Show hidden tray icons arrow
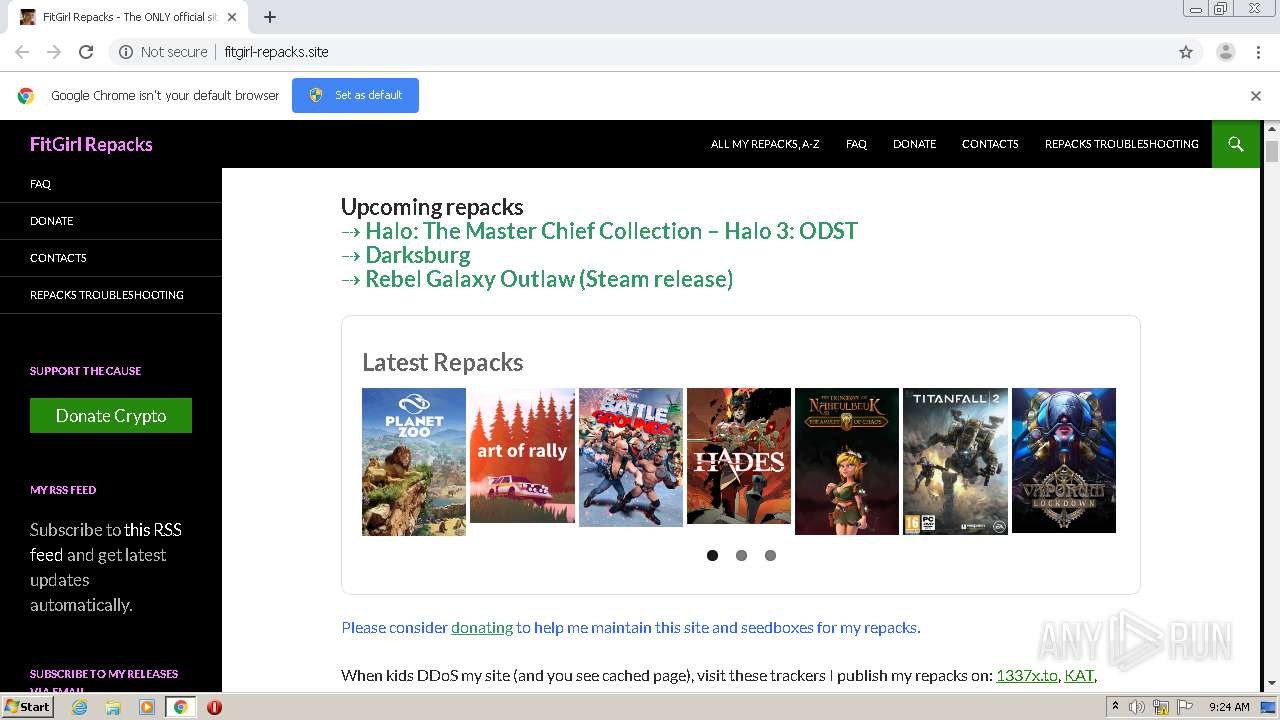 pyautogui.click(x=1116, y=706)
